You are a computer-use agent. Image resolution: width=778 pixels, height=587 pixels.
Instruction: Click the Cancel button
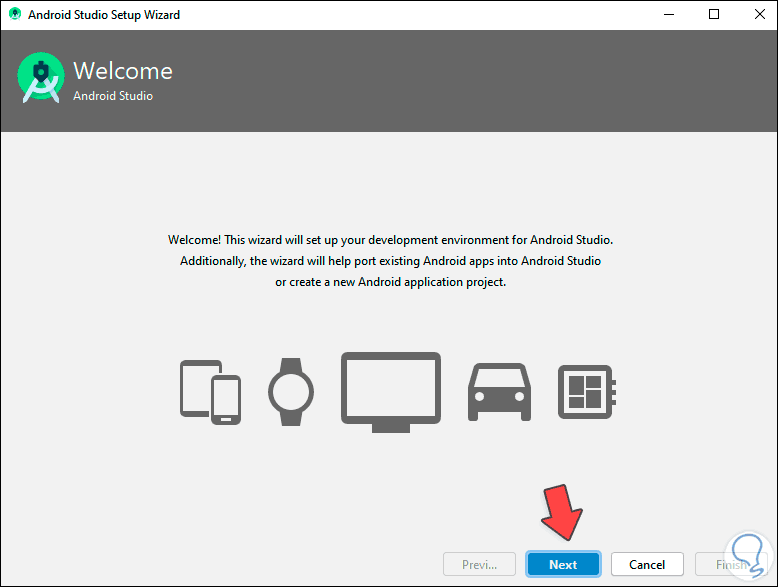647,564
